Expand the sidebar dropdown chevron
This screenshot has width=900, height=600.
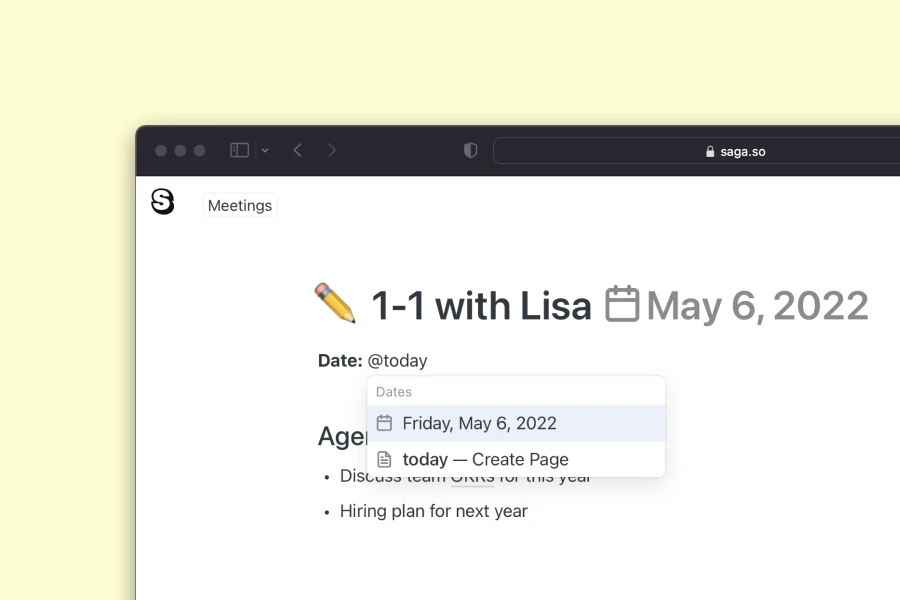[265, 150]
